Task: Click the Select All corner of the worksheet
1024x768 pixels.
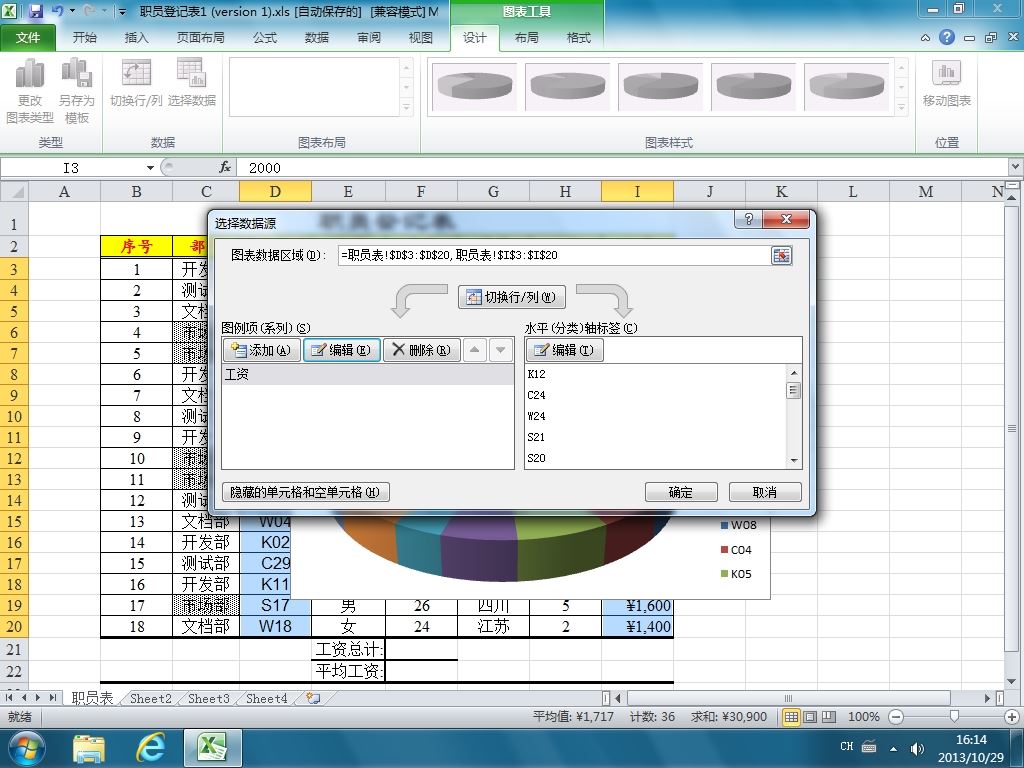Action: pyautogui.click(x=14, y=191)
